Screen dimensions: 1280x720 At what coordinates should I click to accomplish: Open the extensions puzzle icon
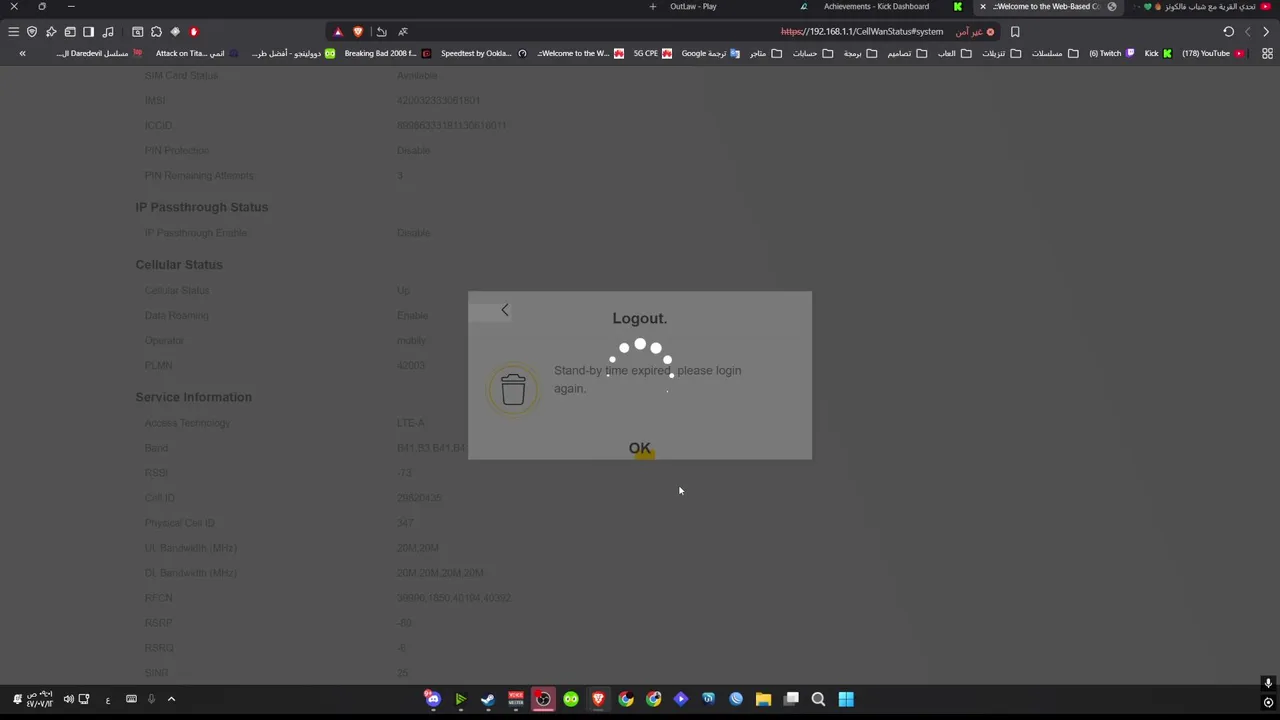157,32
